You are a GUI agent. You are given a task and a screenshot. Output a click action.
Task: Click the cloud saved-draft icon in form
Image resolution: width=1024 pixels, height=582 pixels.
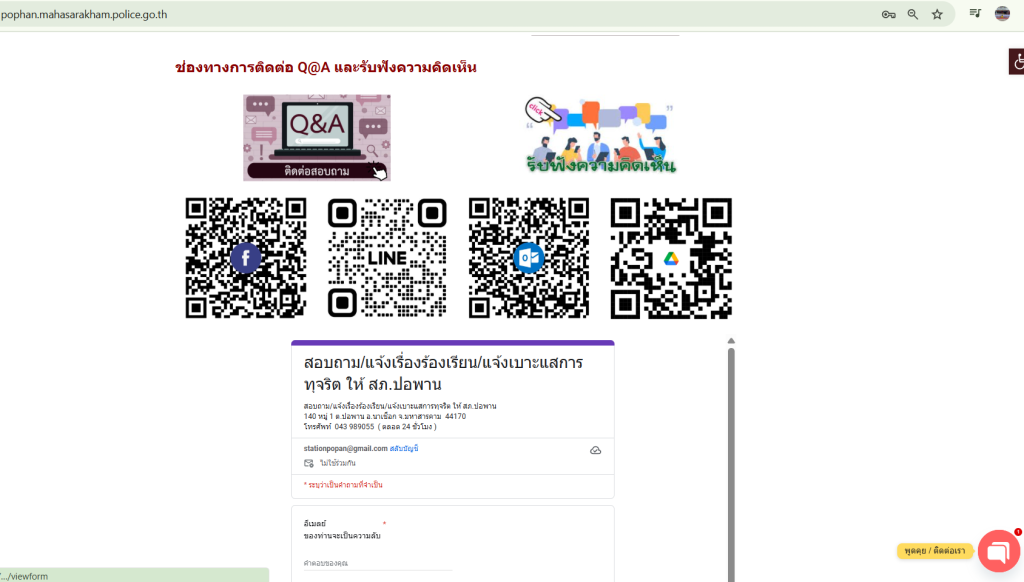click(x=596, y=451)
